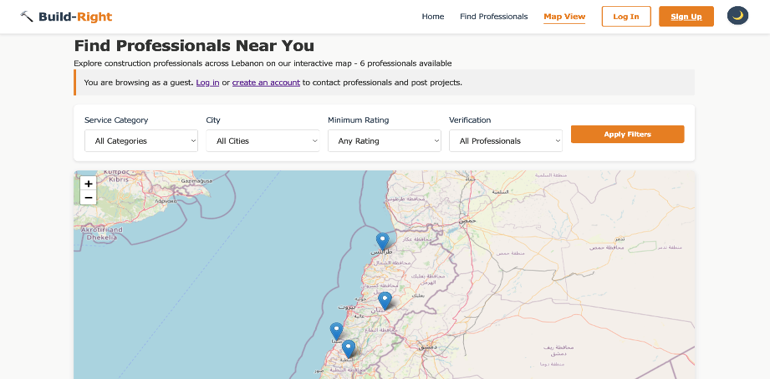Open the Minimum Rating dropdown
770x379 pixels.
click(385, 141)
